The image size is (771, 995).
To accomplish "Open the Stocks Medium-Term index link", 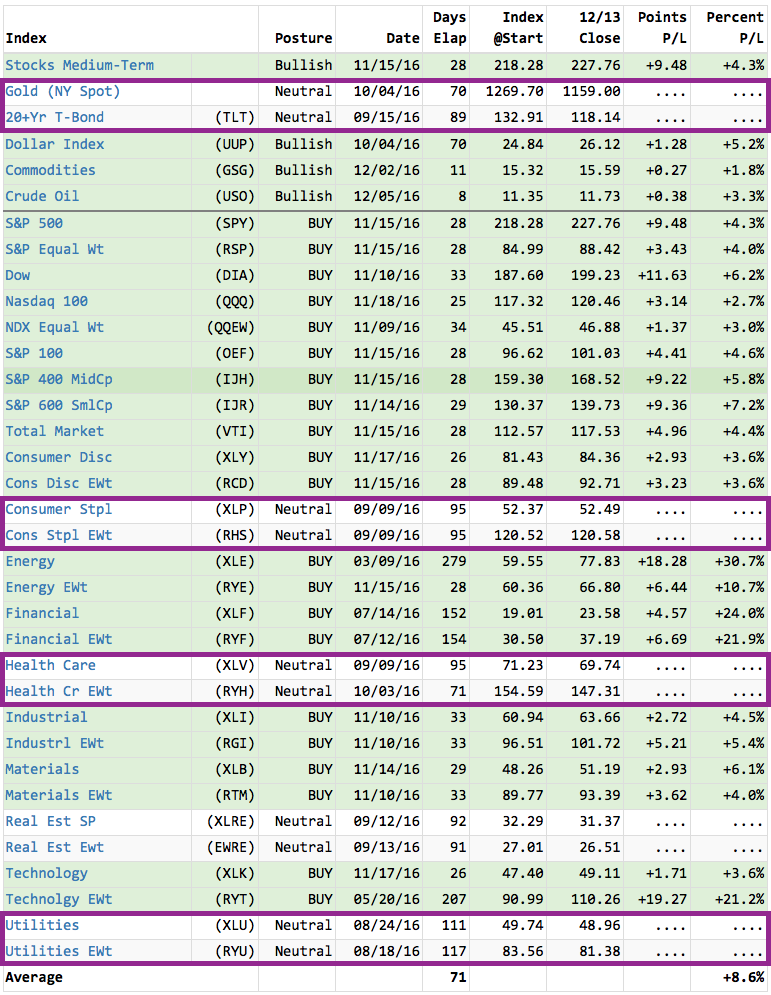I will point(80,65).
